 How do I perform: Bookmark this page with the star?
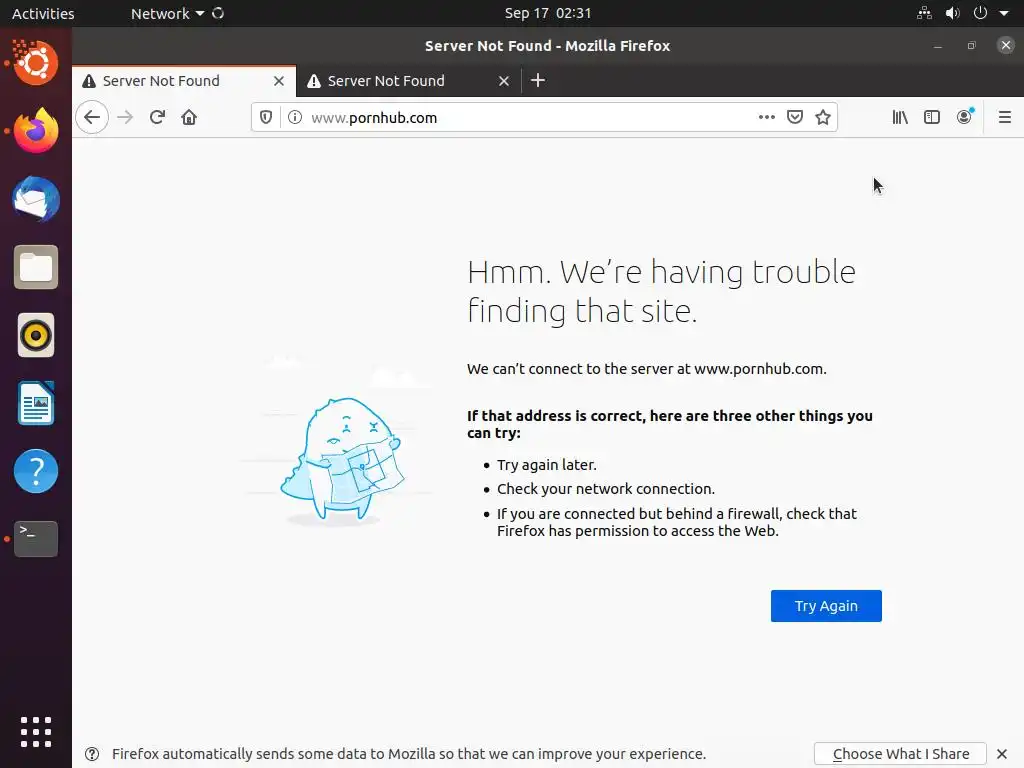[x=823, y=118]
